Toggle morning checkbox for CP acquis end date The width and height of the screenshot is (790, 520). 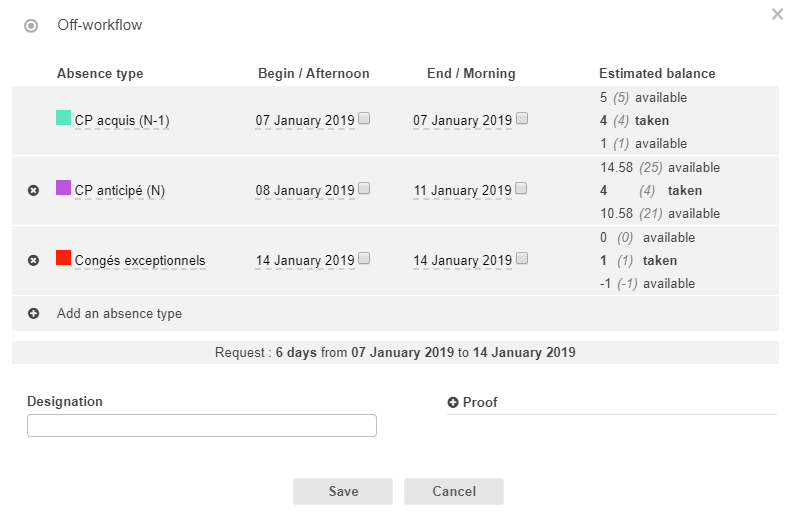(x=522, y=118)
